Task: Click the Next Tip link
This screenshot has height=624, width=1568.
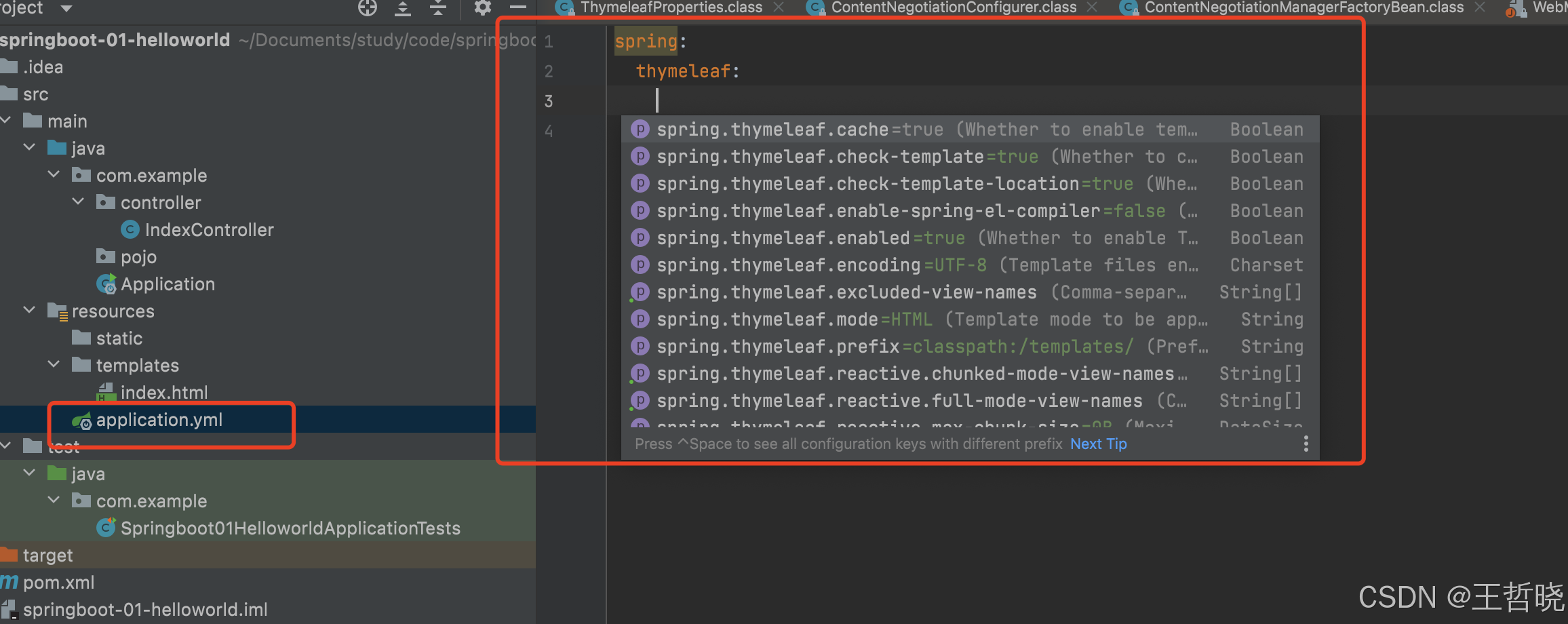Action: click(1098, 444)
